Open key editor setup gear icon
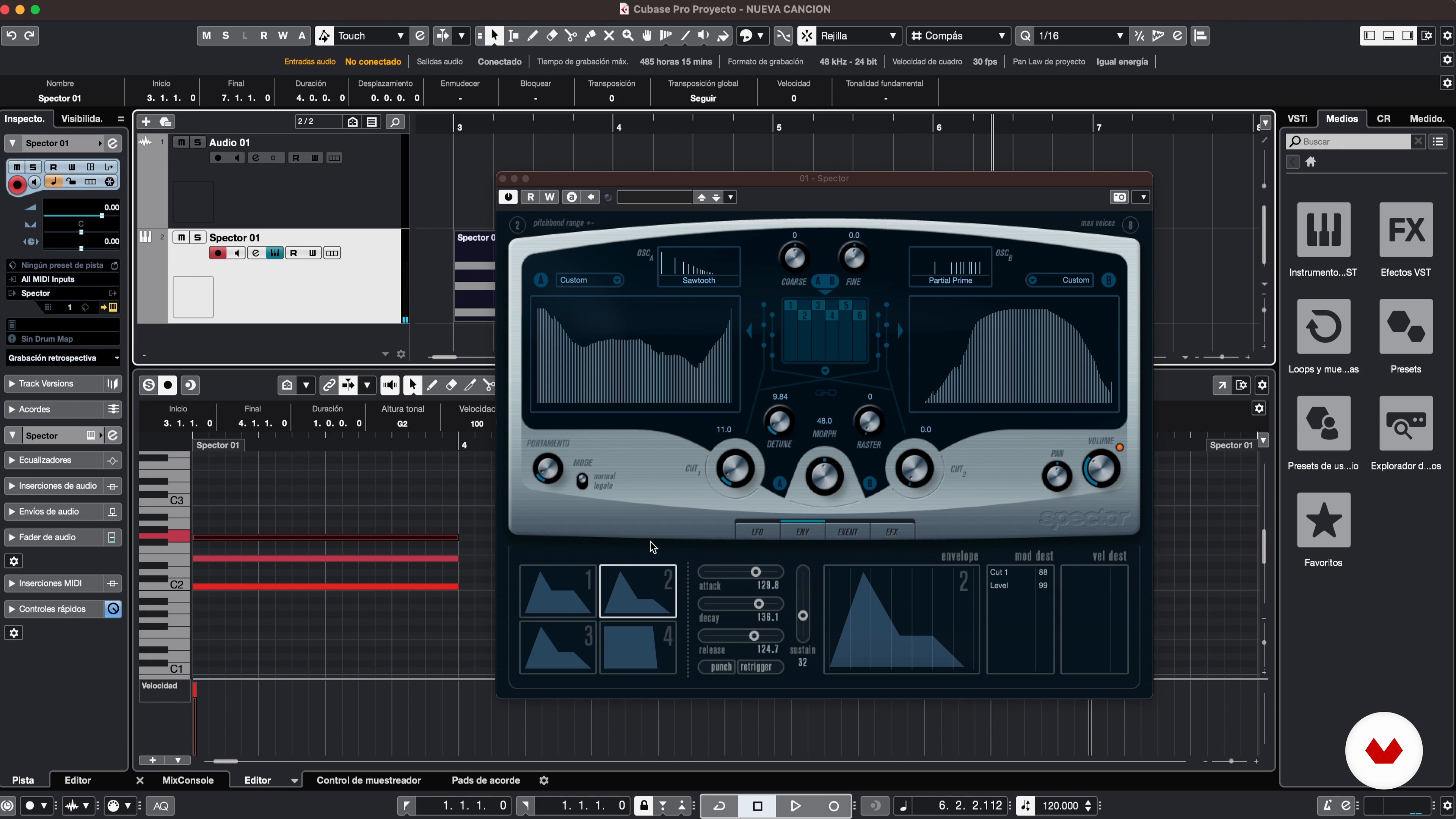 [1262, 386]
